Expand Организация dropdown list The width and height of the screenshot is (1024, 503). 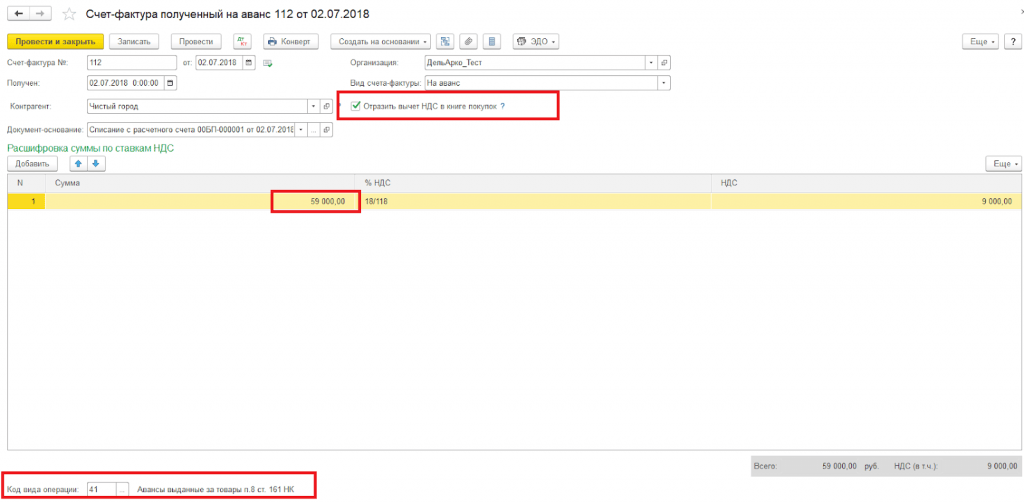pos(651,63)
